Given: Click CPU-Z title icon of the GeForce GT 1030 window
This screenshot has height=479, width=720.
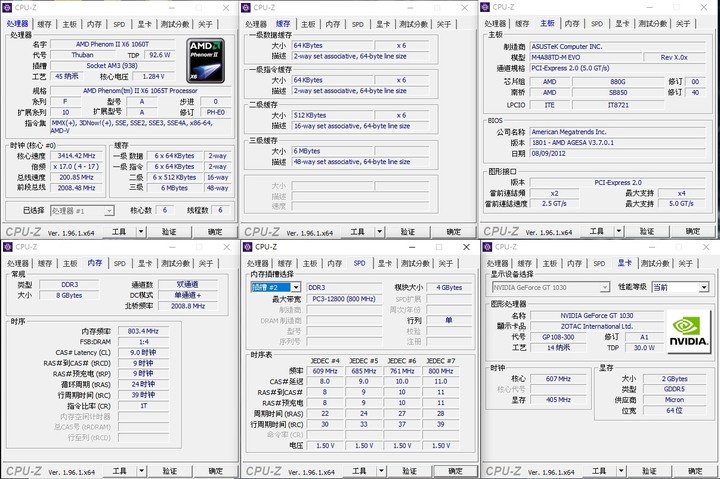Looking at the screenshot, I should coord(488,247).
